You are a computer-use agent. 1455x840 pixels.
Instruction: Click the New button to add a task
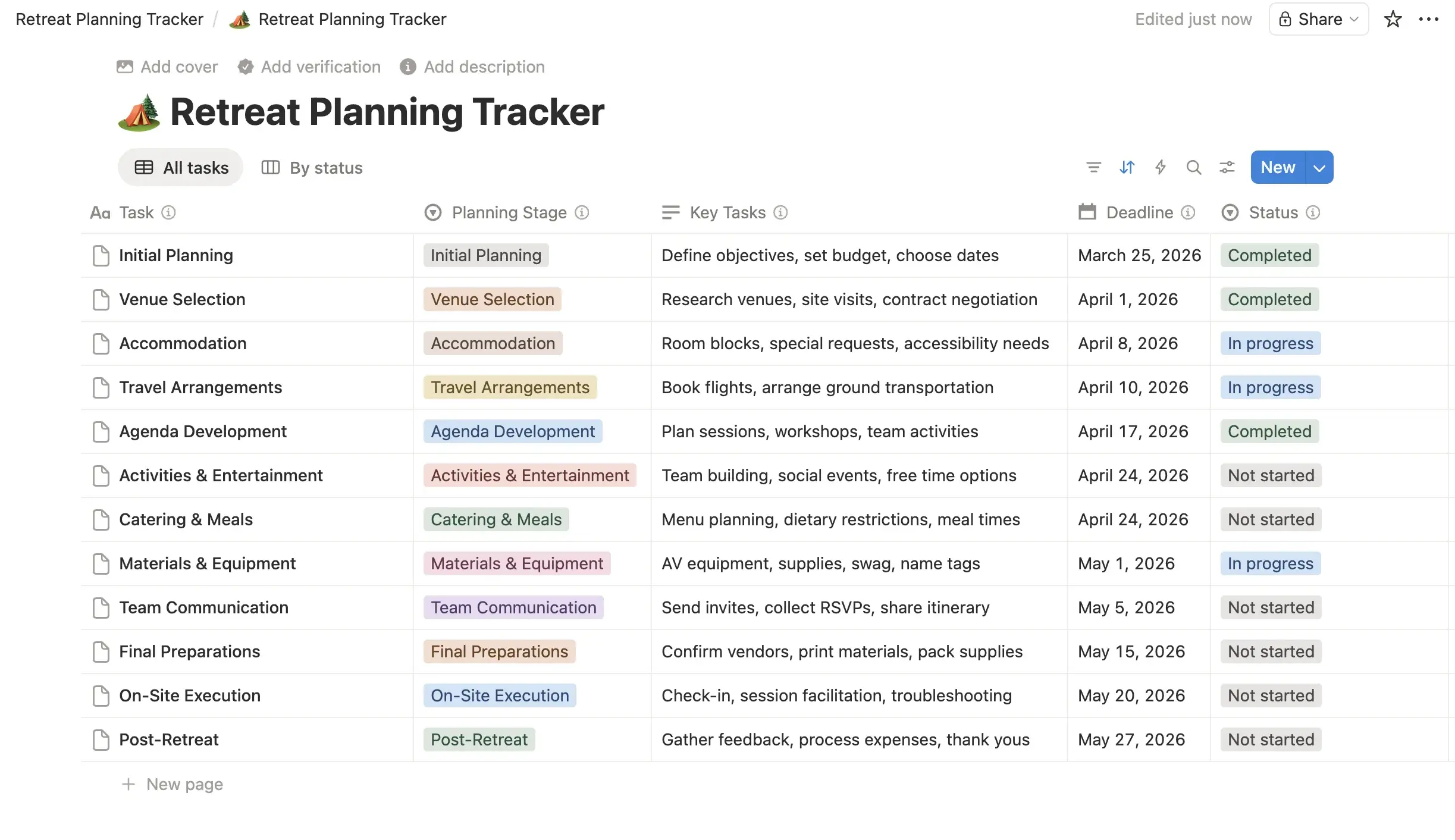pyautogui.click(x=1277, y=167)
